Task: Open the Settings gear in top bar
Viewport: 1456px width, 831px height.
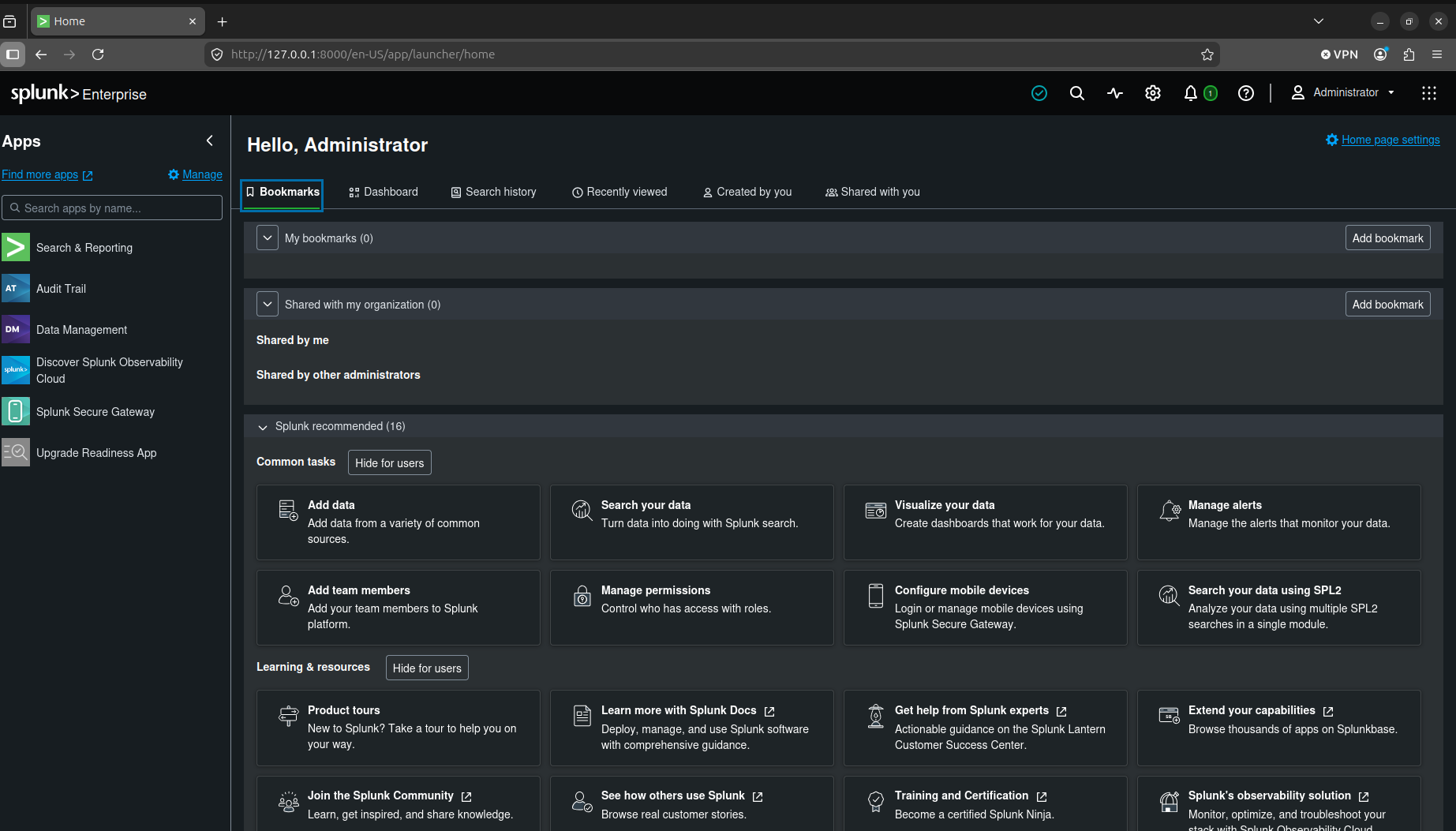Action: pyautogui.click(x=1153, y=93)
